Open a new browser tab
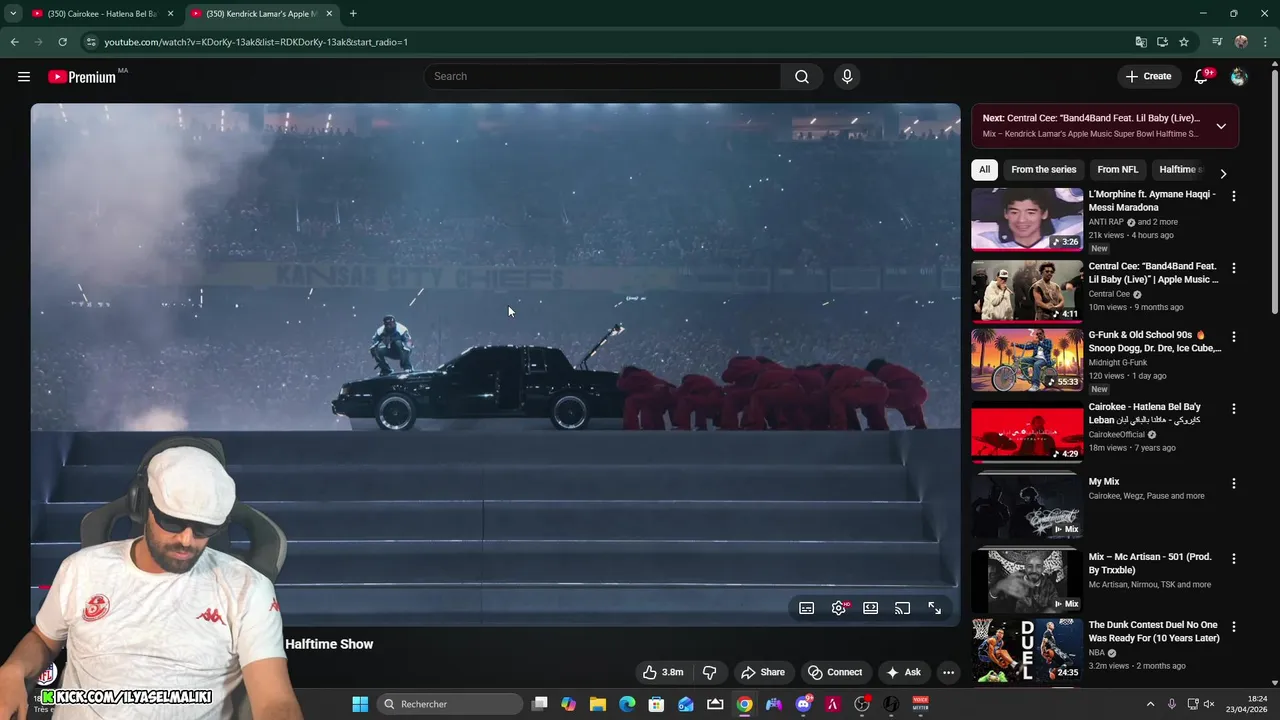Screen dimensions: 1280x720 tap(353, 14)
